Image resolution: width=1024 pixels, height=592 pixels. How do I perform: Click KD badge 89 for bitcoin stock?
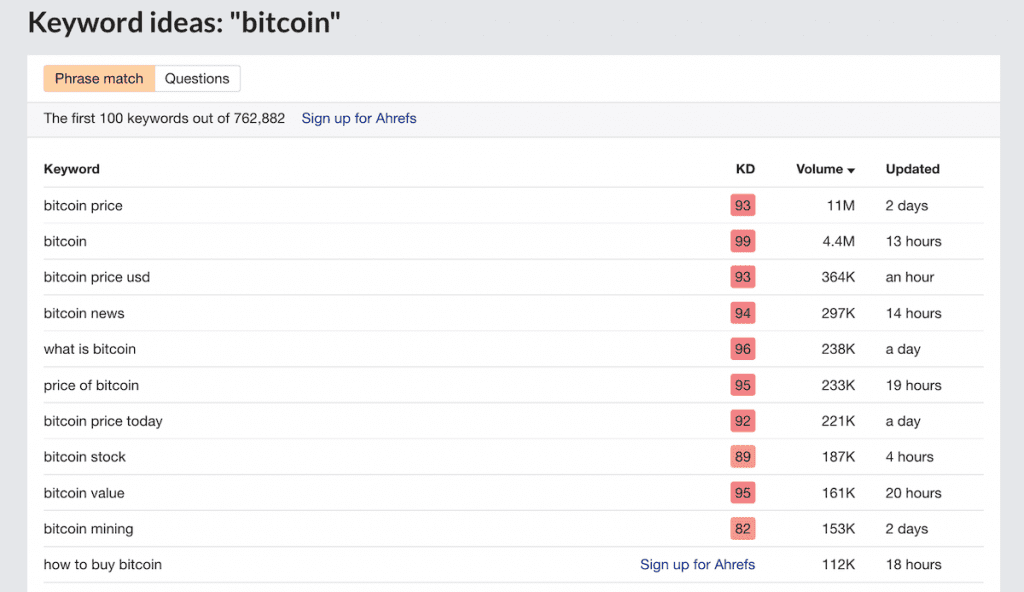pos(743,457)
